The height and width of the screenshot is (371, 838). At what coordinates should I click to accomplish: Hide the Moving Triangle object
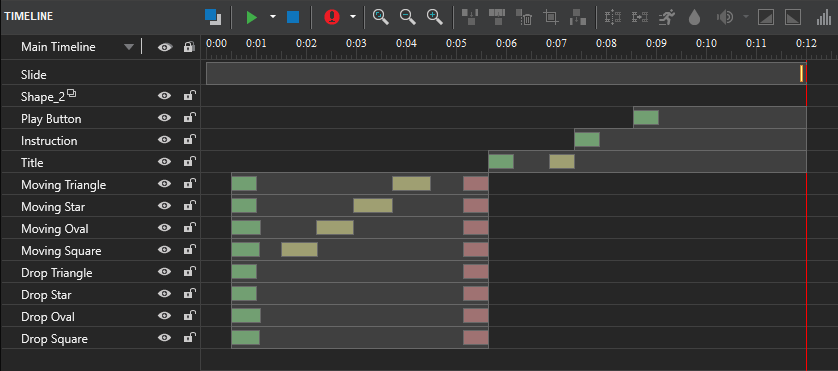[x=165, y=184]
